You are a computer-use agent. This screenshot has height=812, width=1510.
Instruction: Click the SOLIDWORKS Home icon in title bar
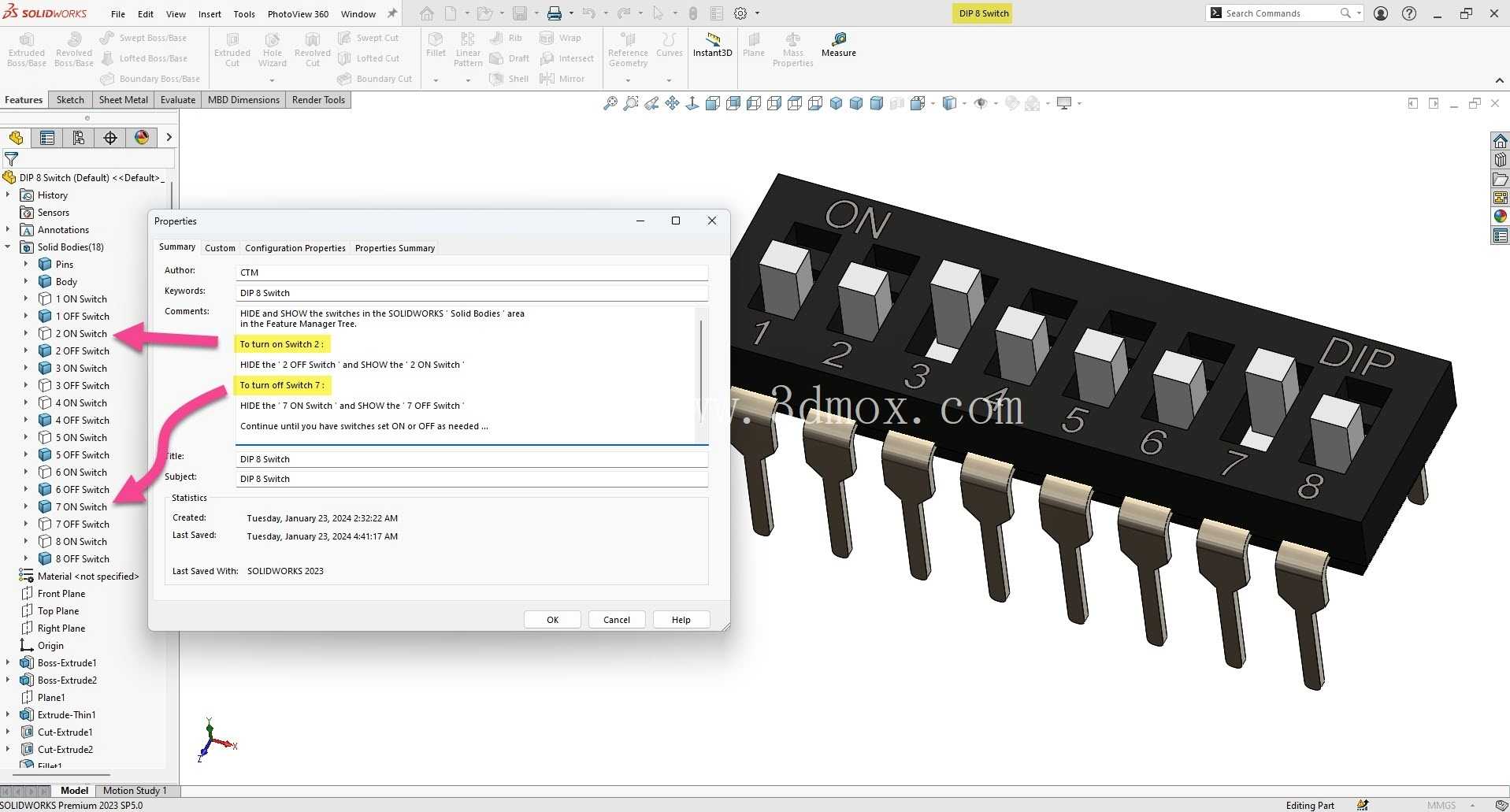click(x=427, y=13)
